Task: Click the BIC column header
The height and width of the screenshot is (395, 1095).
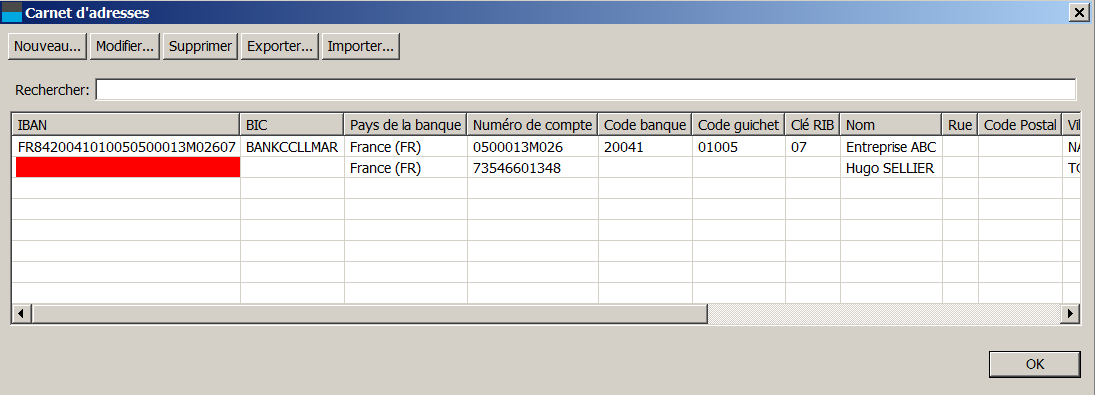Action: pos(292,125)
